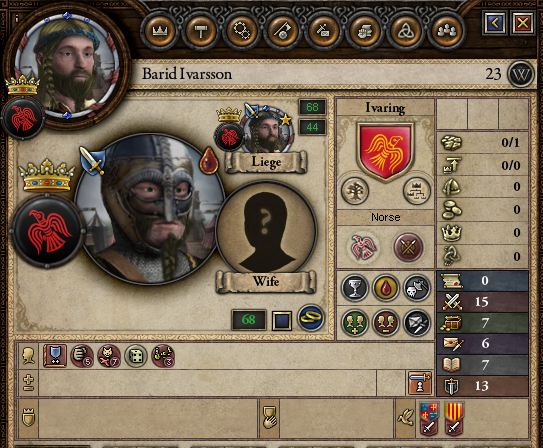The image size is (543, 448).
Task: Open the realm crown menu button
Action: [x=160, y=31]
